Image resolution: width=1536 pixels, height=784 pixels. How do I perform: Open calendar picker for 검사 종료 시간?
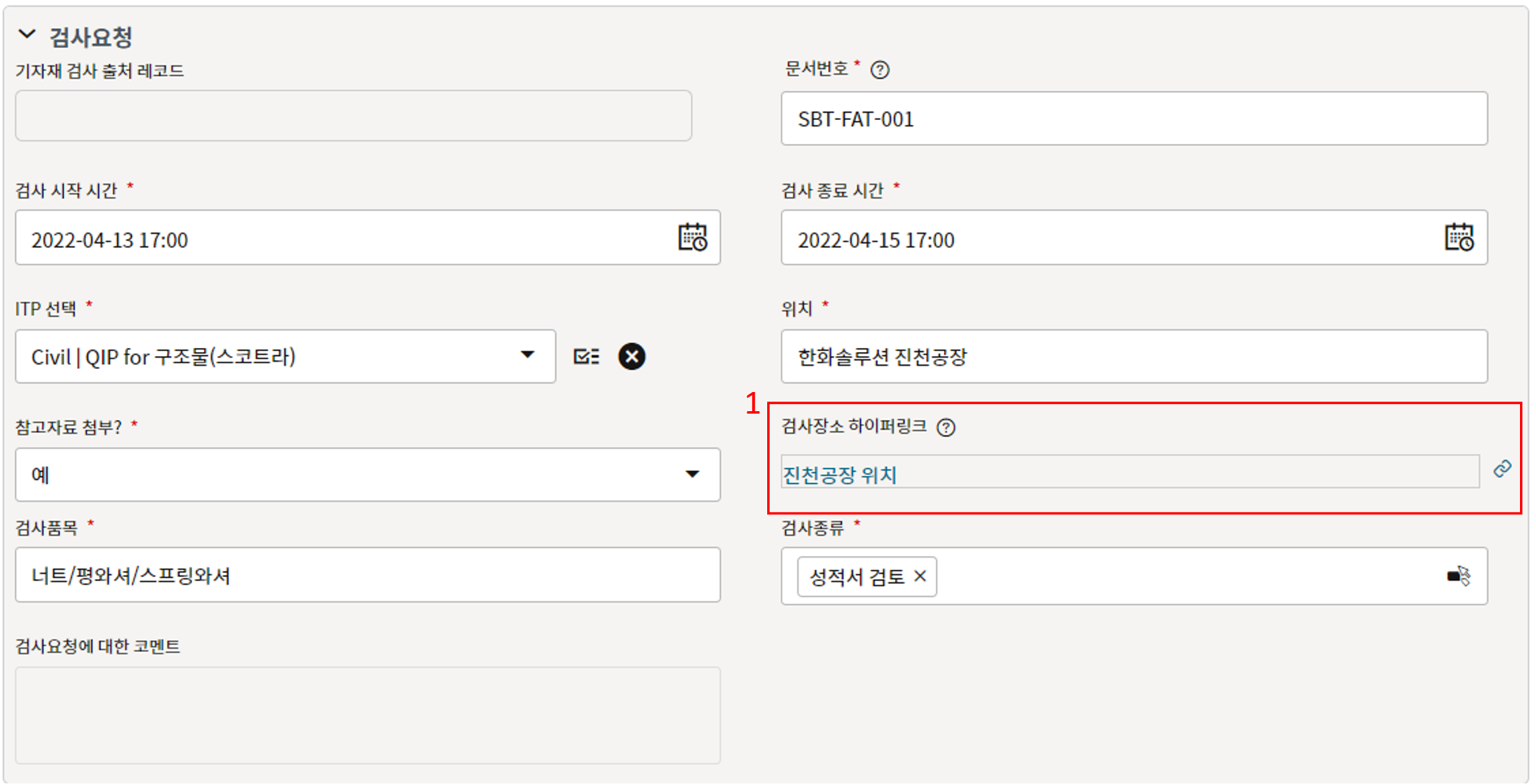pyautogui.click(x=1458, y=238)
